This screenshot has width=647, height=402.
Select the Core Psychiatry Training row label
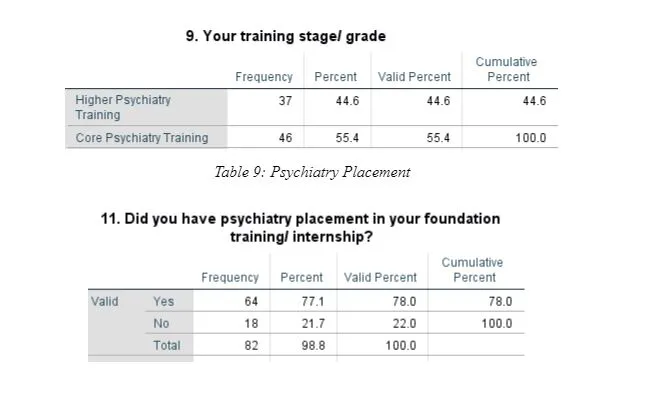(142, 138)
